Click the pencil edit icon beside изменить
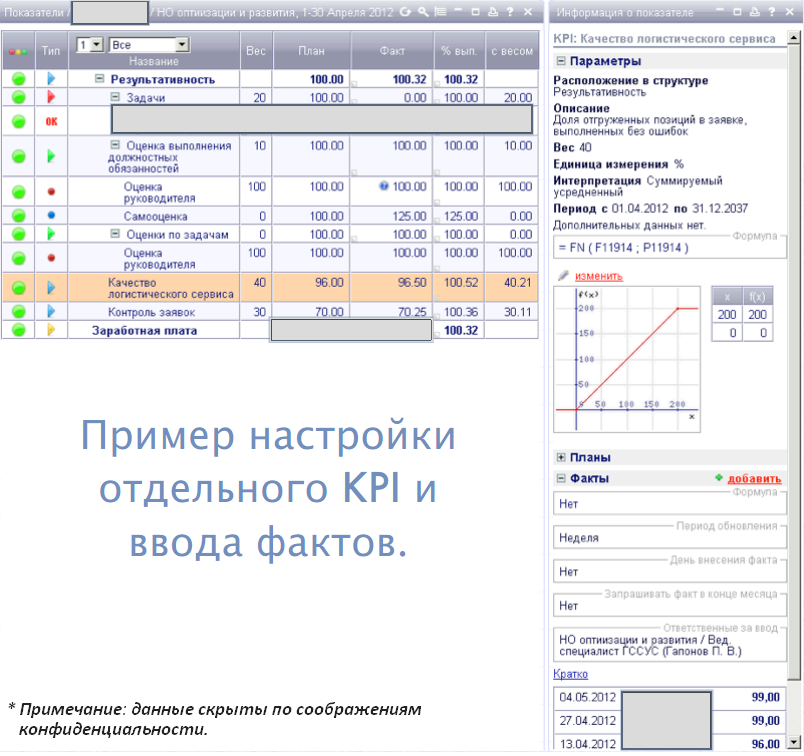The image size is (804, 756). click(x=564, y=276)
